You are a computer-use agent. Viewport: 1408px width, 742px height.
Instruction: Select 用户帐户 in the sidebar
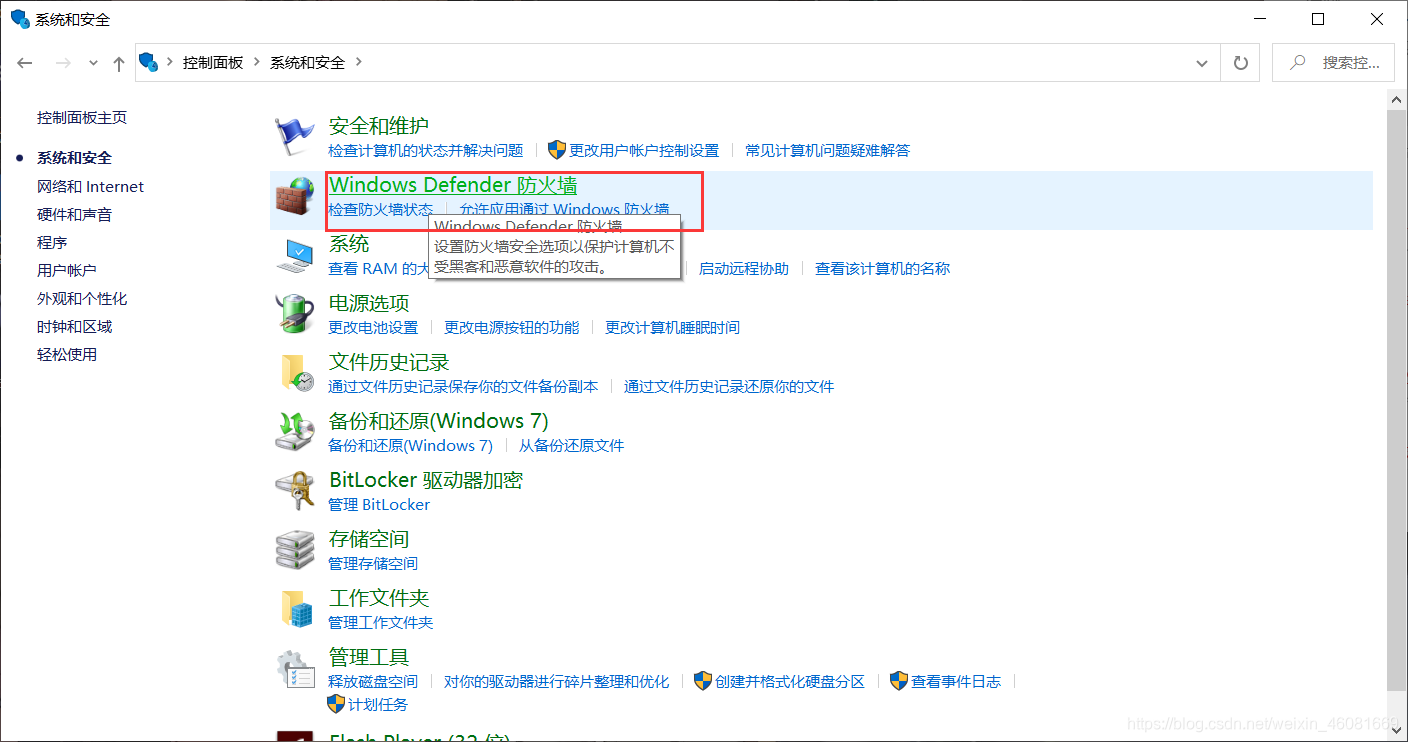tap(67, 270)
